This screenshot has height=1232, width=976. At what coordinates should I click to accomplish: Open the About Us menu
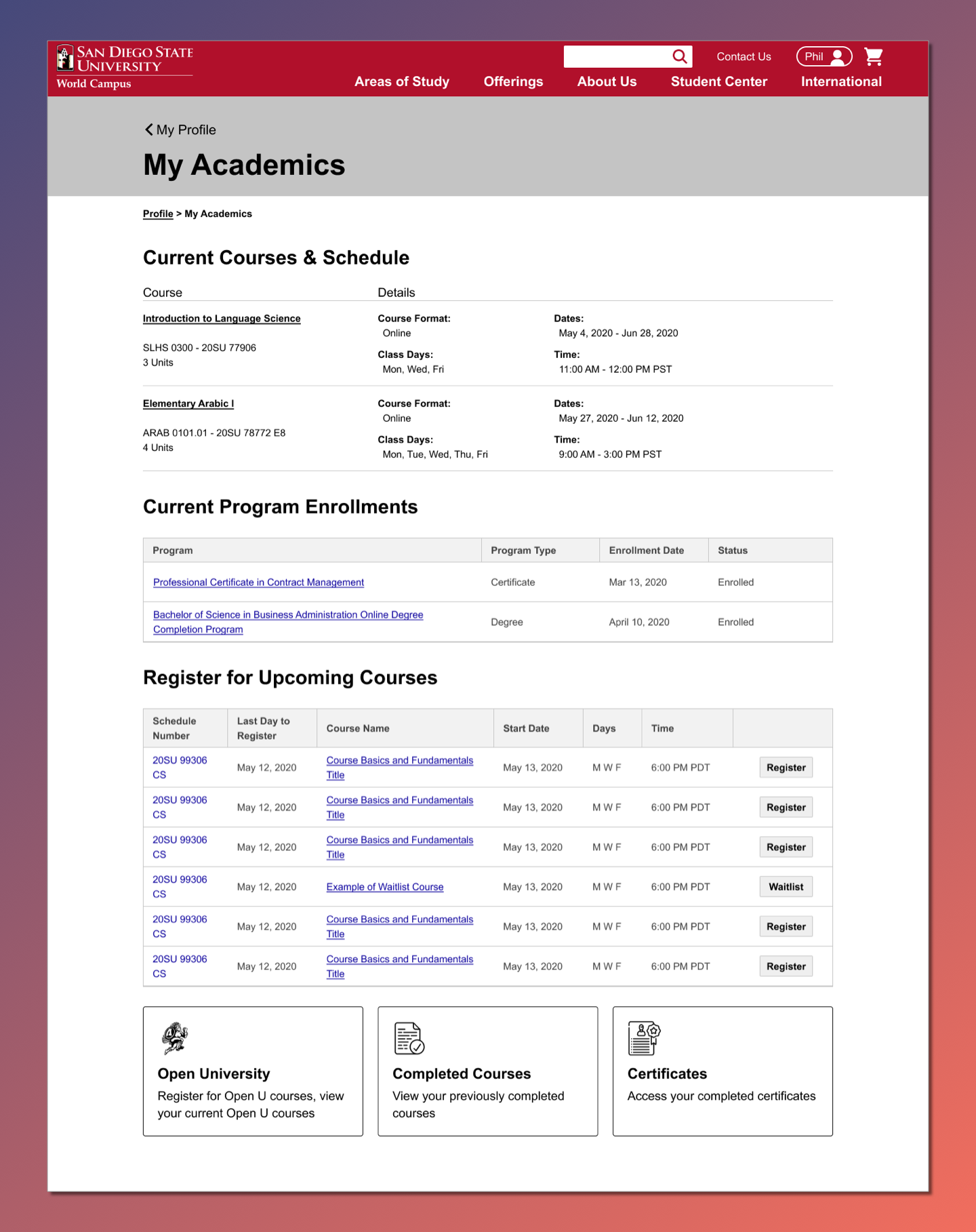pyautogui.click(x=607, y=81)
